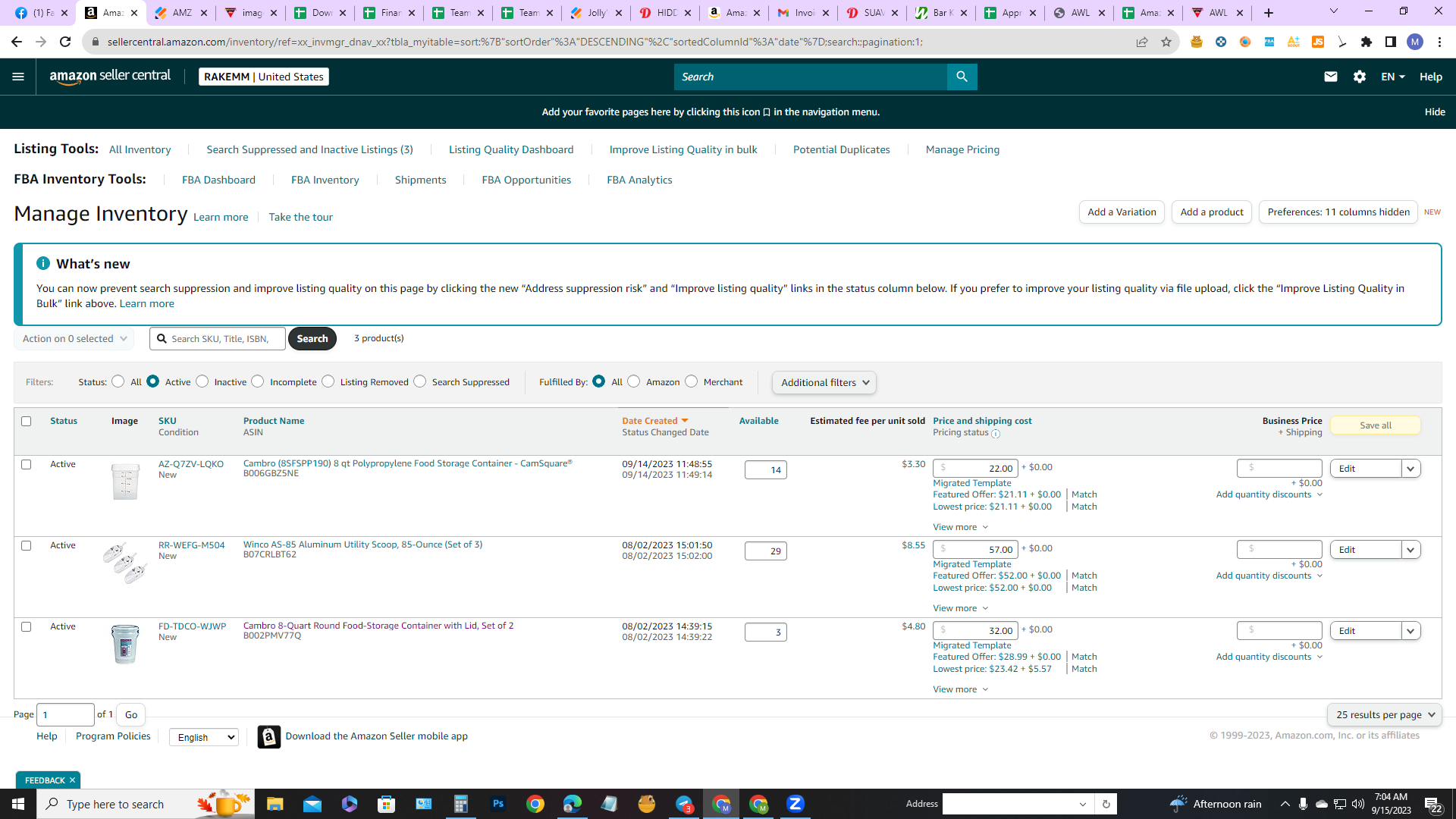Image resolution: width=1456 pixels, height=819 pixels.
Task: Open File Explorer from the taskbar
Action: [275, 804]
